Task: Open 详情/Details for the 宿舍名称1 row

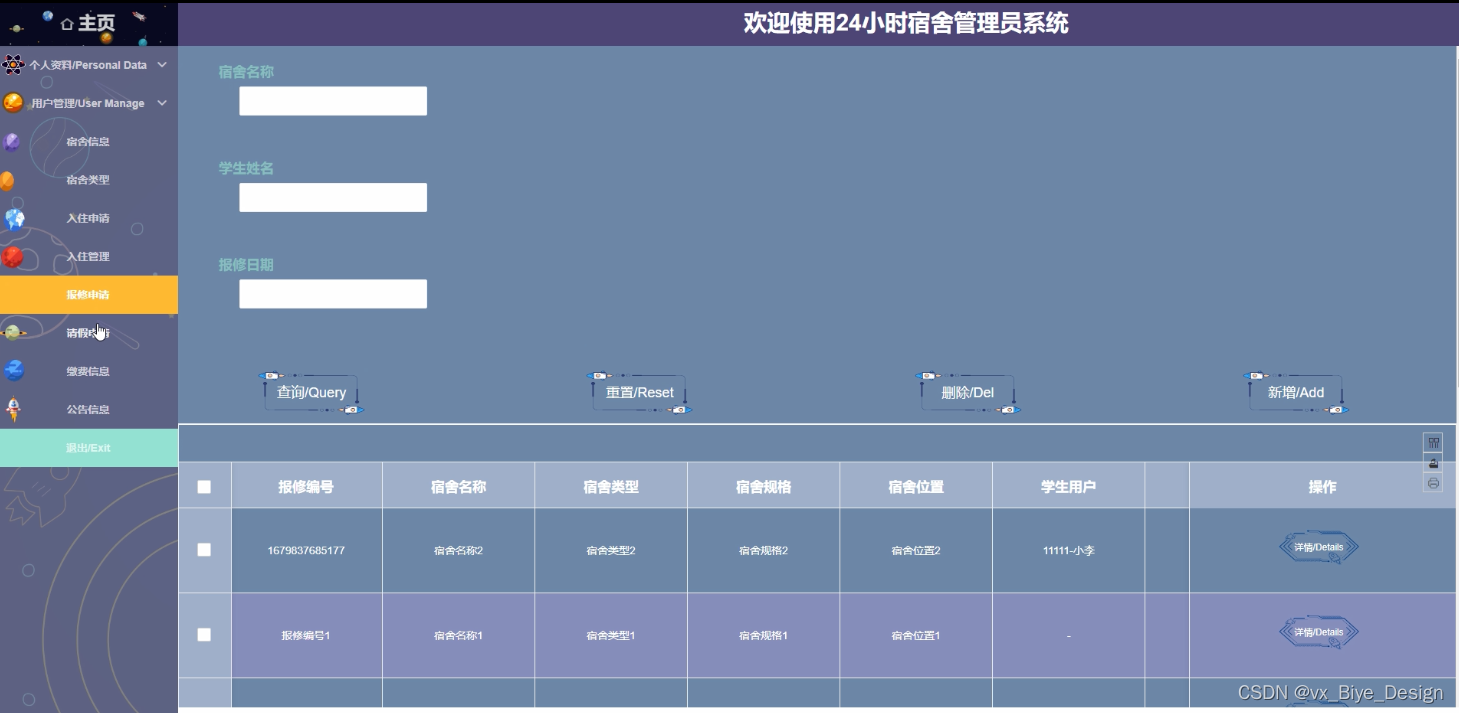Action: point(1319,632)
